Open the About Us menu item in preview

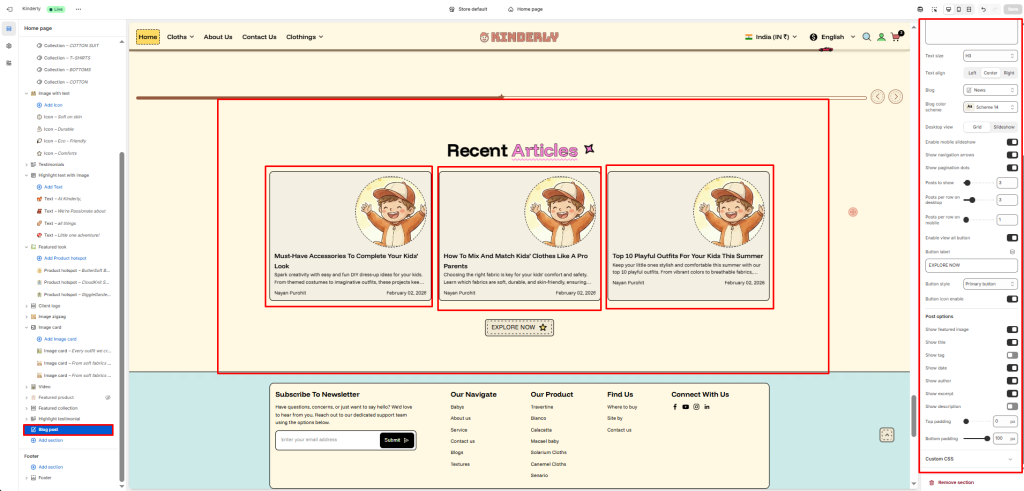(218, 37)
